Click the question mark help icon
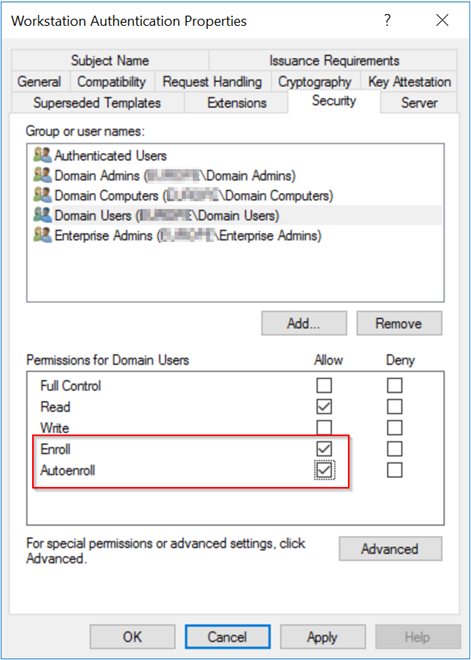This screenshot has width=471, height=660. tap(387, 20)
